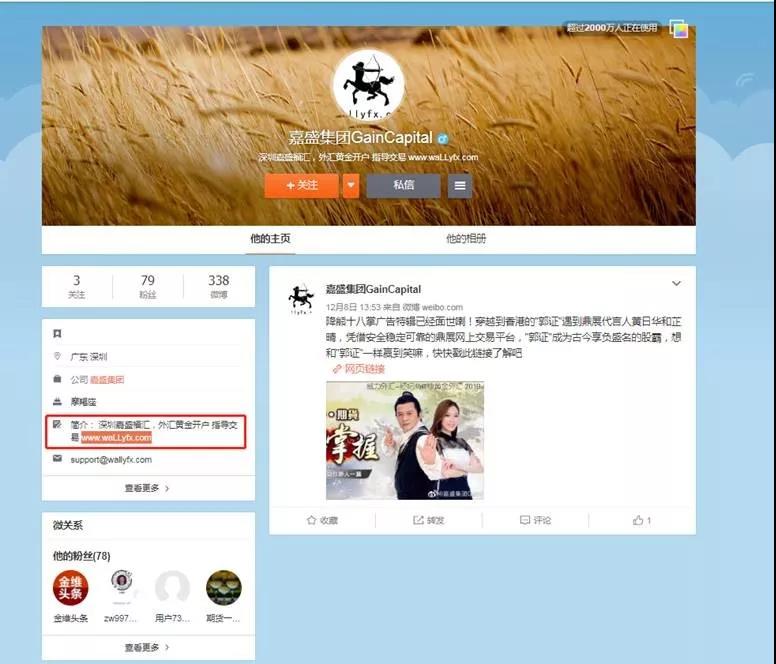The image size is (776, 664).
Task: Click the blue verified badge beside GainCapital
Action: [443, 139]
